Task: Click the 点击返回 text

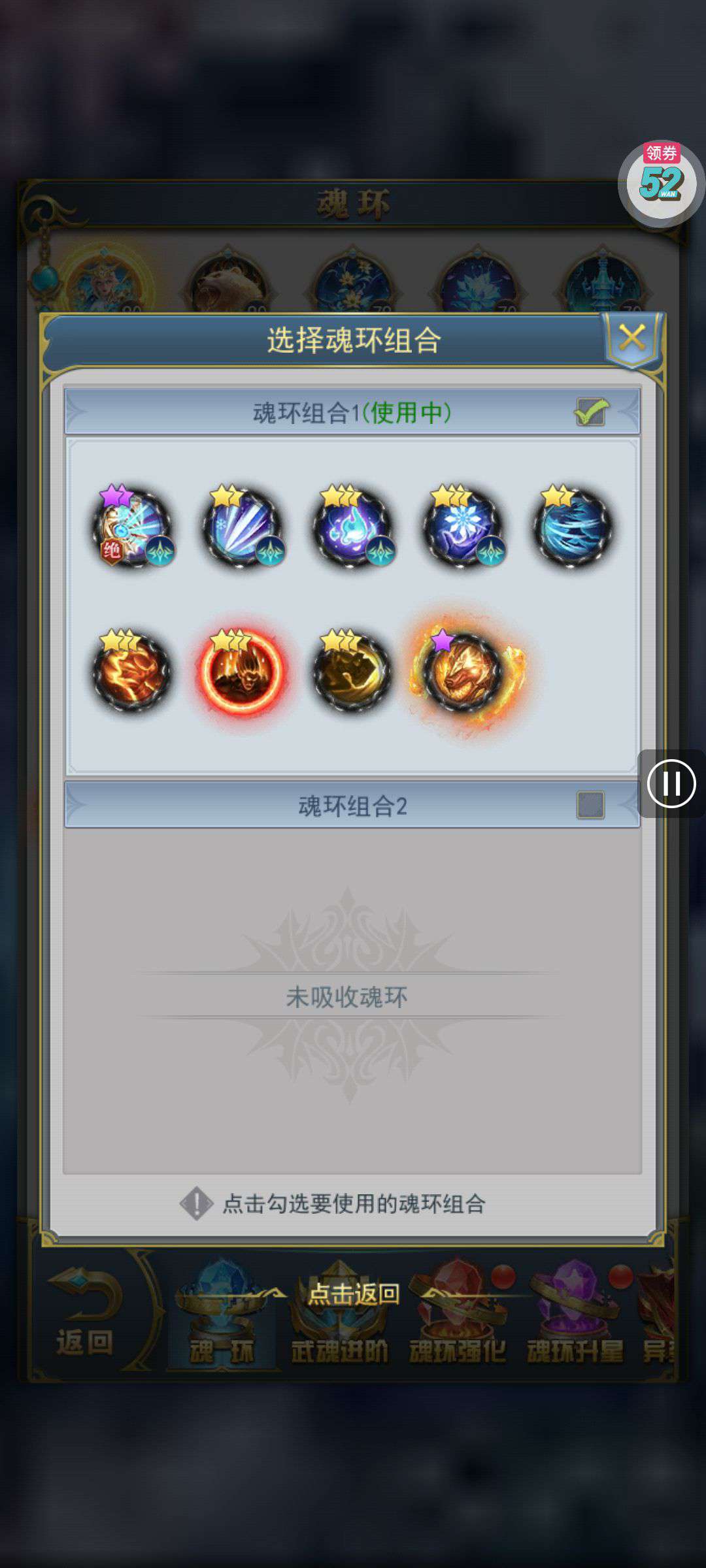Action: point(354,1293)
